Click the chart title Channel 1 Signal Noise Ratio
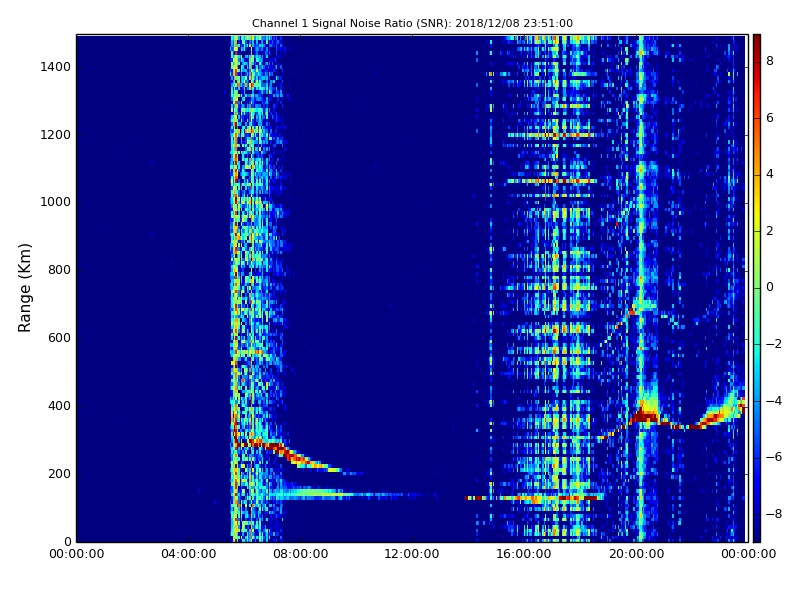 (x=412, y=23)
